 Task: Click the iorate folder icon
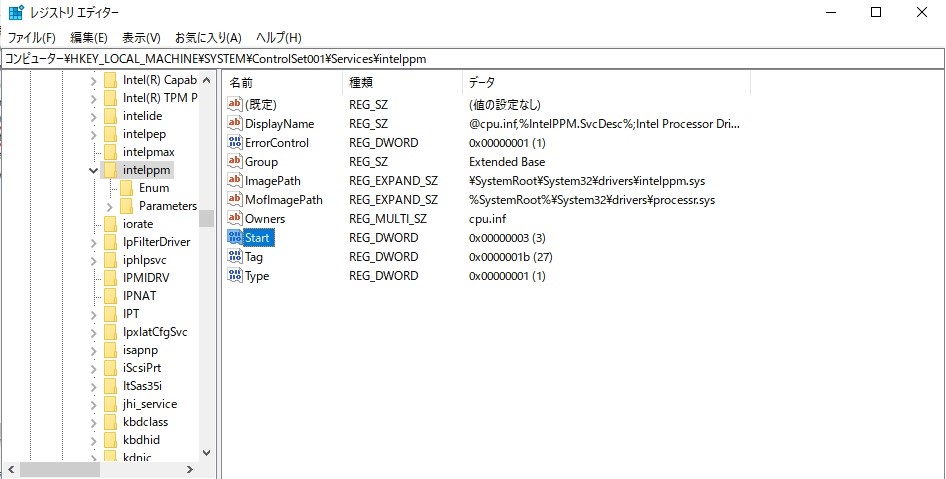point(110,224)
